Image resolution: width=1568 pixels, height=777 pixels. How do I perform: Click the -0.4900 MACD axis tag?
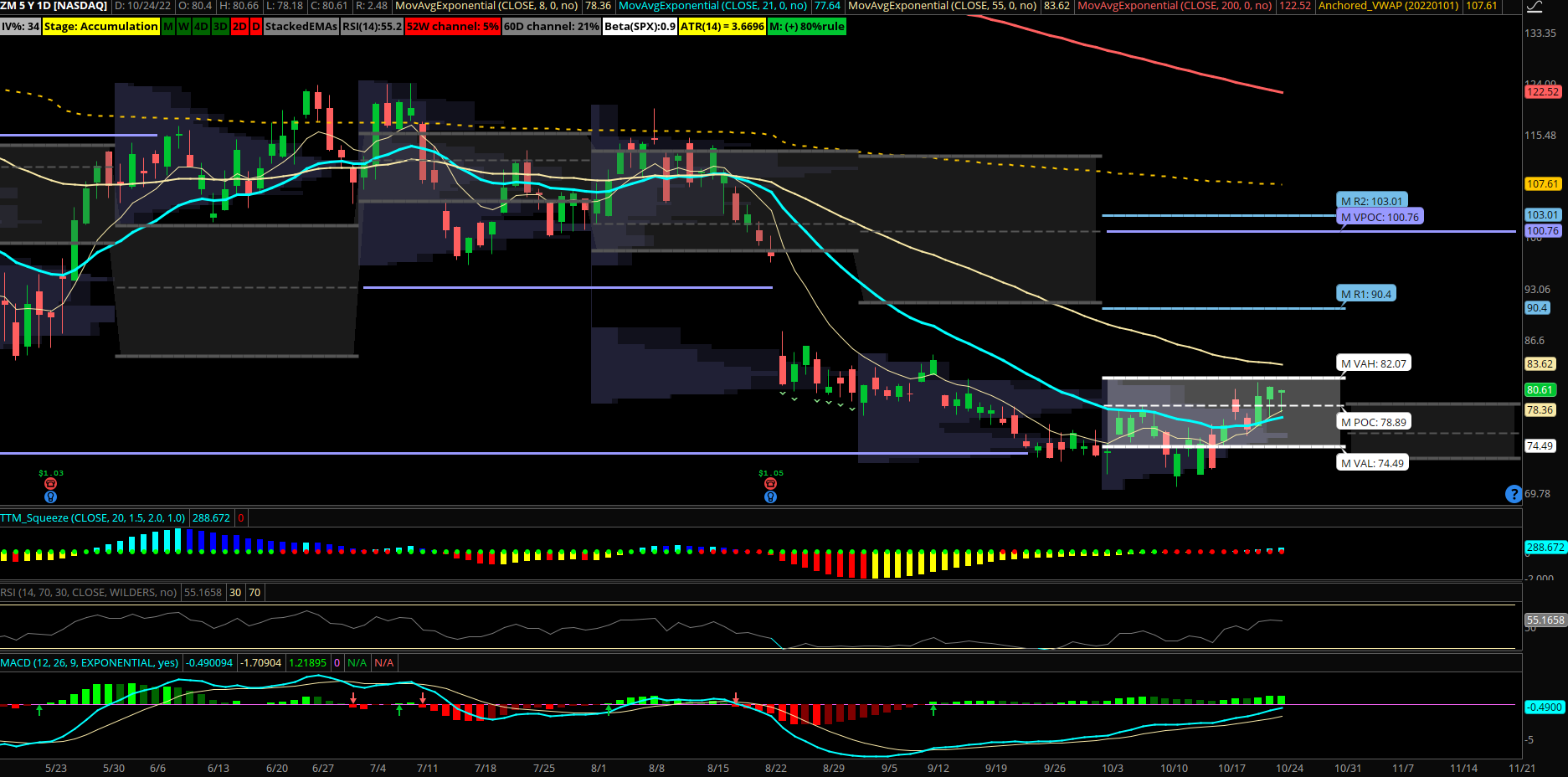click(1544, 708)
